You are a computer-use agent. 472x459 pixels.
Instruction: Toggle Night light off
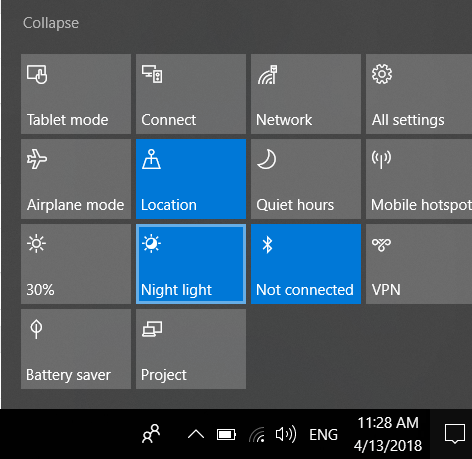pyautogui.click(x=191, y=264)
